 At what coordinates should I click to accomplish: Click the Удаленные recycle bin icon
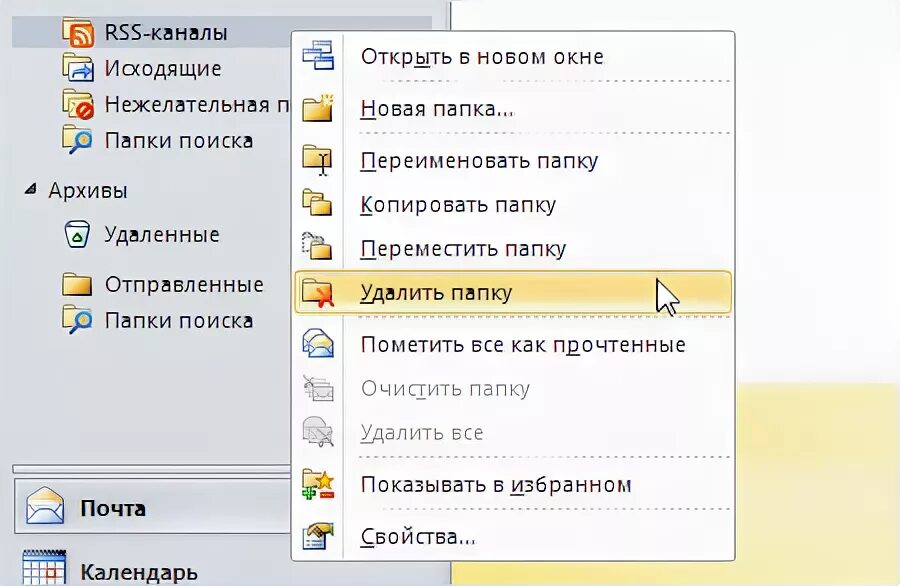tap(77, 234)
